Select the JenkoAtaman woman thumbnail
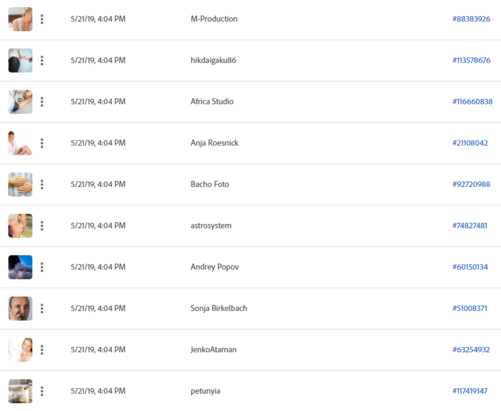Screen dimensions: 501x411 click(x=20, y=350)
